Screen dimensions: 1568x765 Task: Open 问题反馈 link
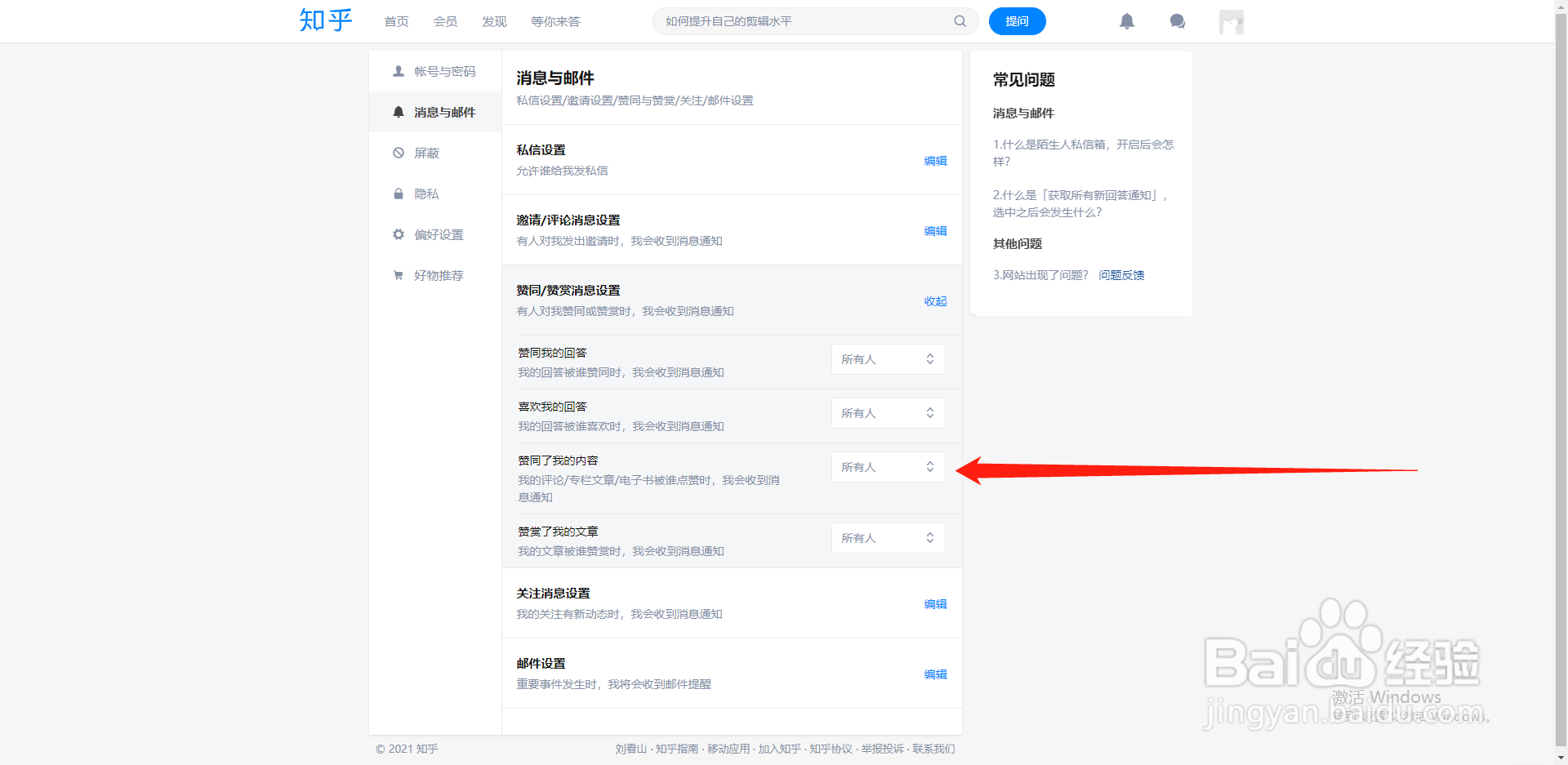tap(1121, 275)
